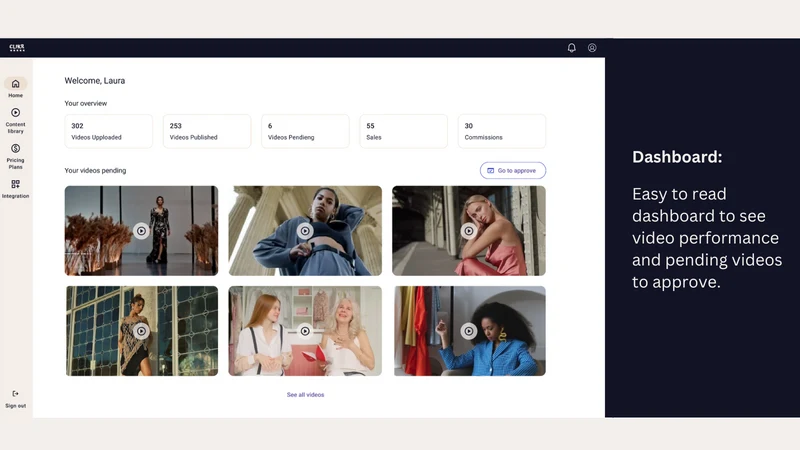Click the Sign out label text
Screen dimensions: 800x450
(15, 406)
